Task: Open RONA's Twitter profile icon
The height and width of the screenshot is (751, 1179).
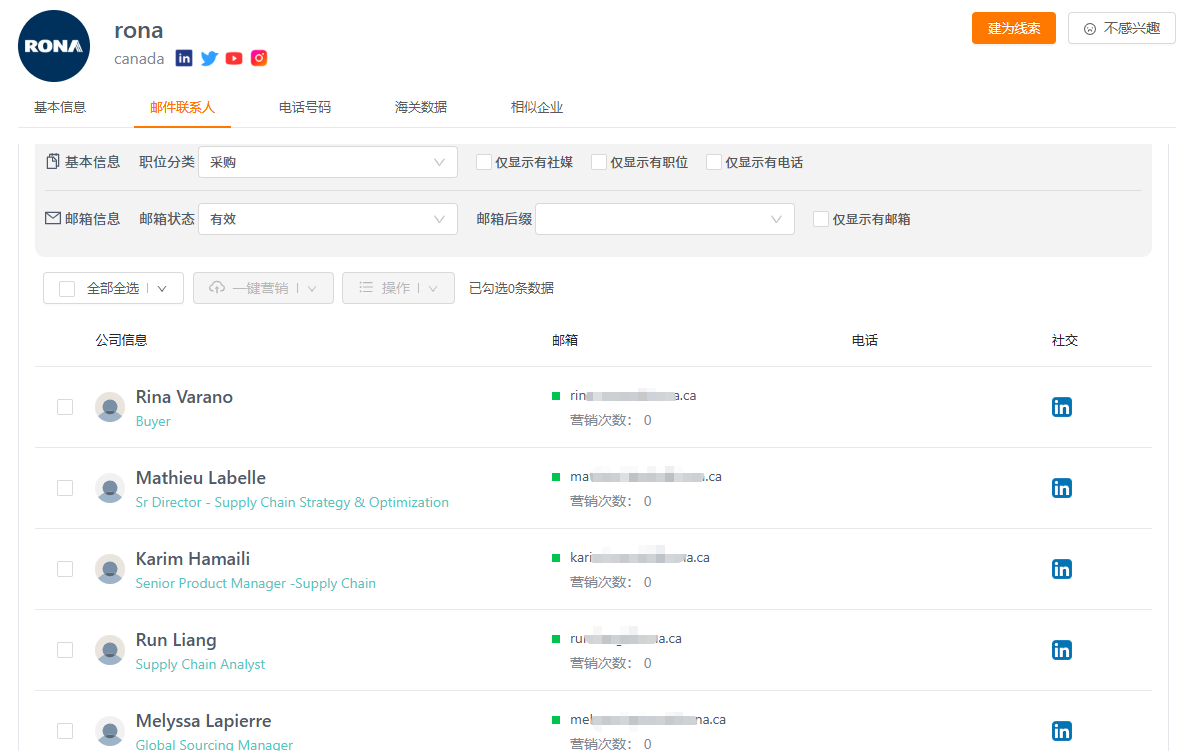Action: tap(209, 58)
